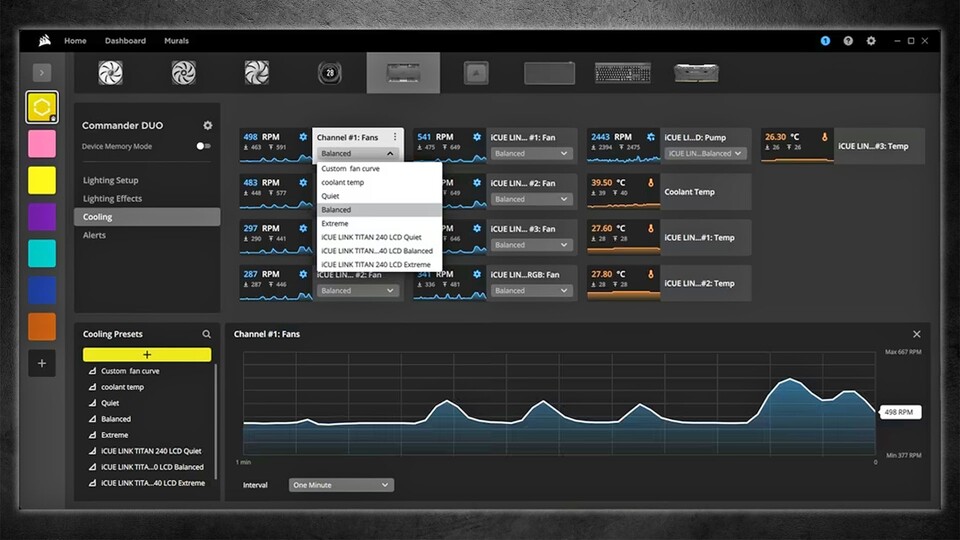Open settings gear on 498 RPM sensor

click(x=303, y=137)
